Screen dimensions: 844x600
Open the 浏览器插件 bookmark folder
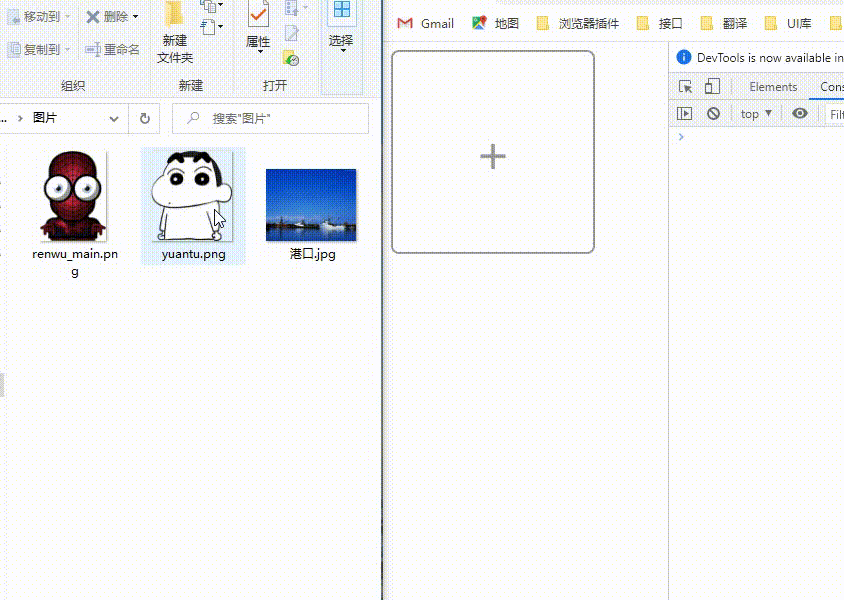578,24
